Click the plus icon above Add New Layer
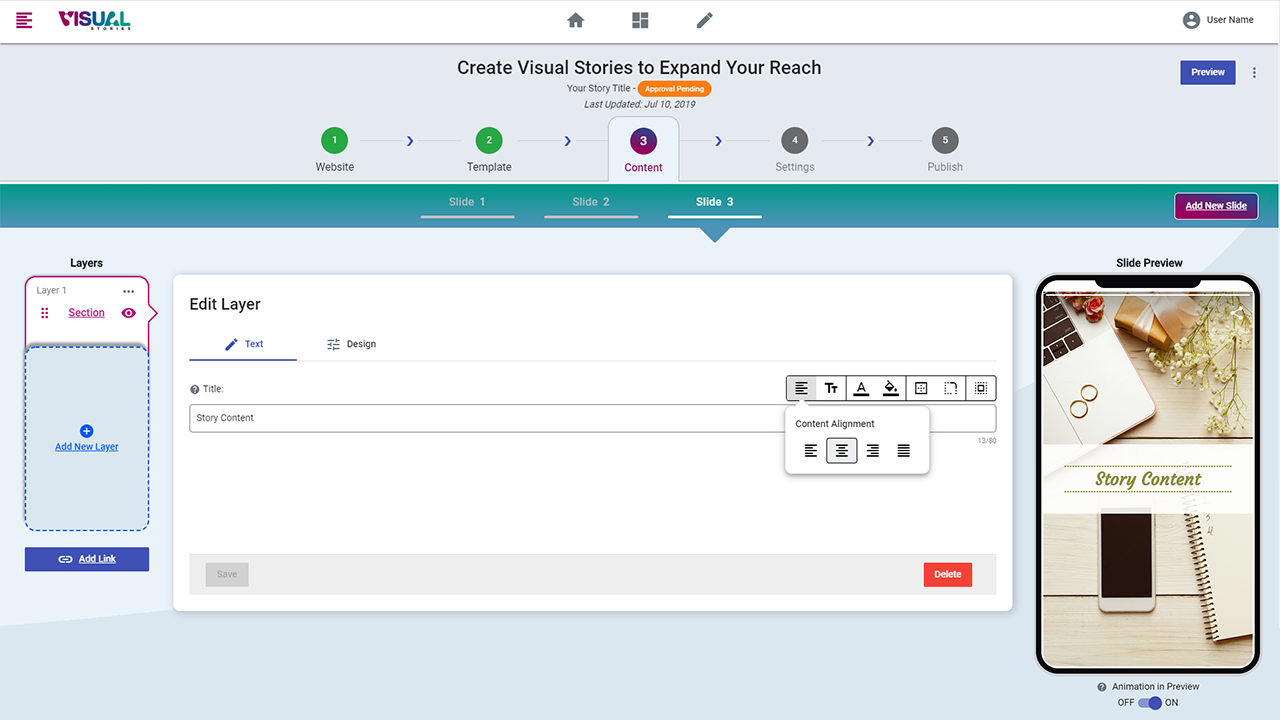The height and width of the screenshot is (720, 1280). tap(86, 431)
